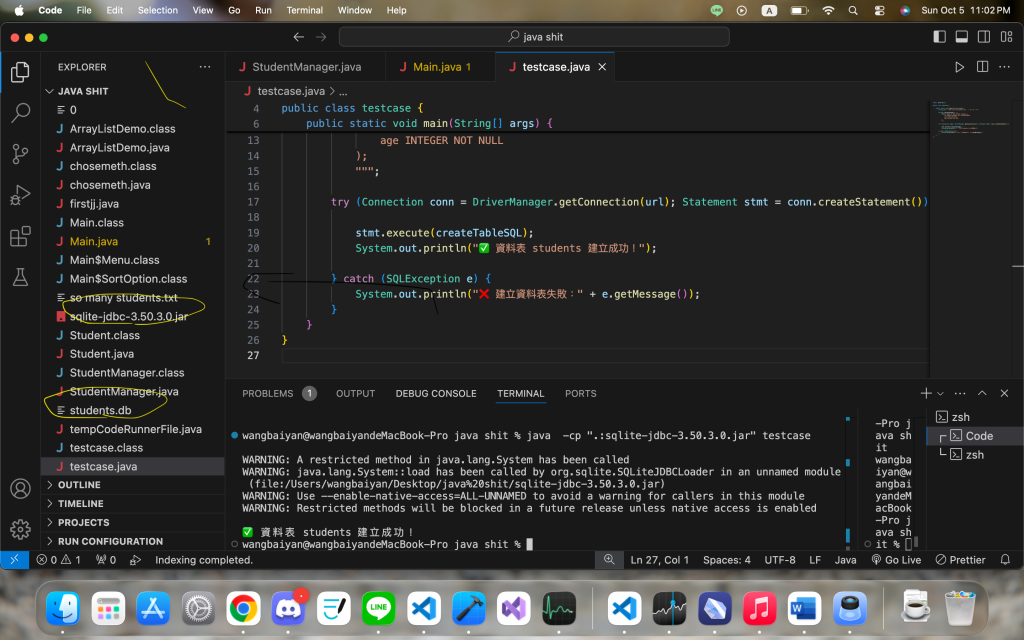Open the Manage gear menu
This screenshot has height=640, width=1024.
tap(20, 529)
